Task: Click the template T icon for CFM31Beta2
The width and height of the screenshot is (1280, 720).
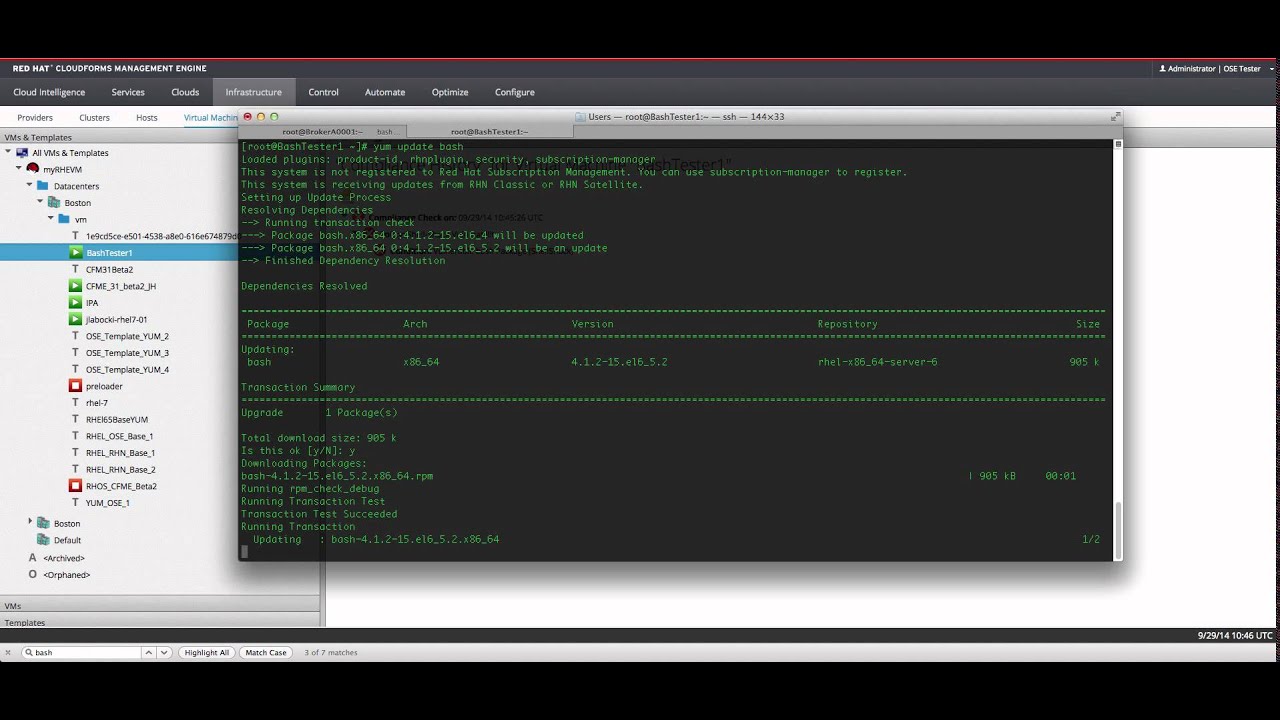Action: click(x=75, y=269)
